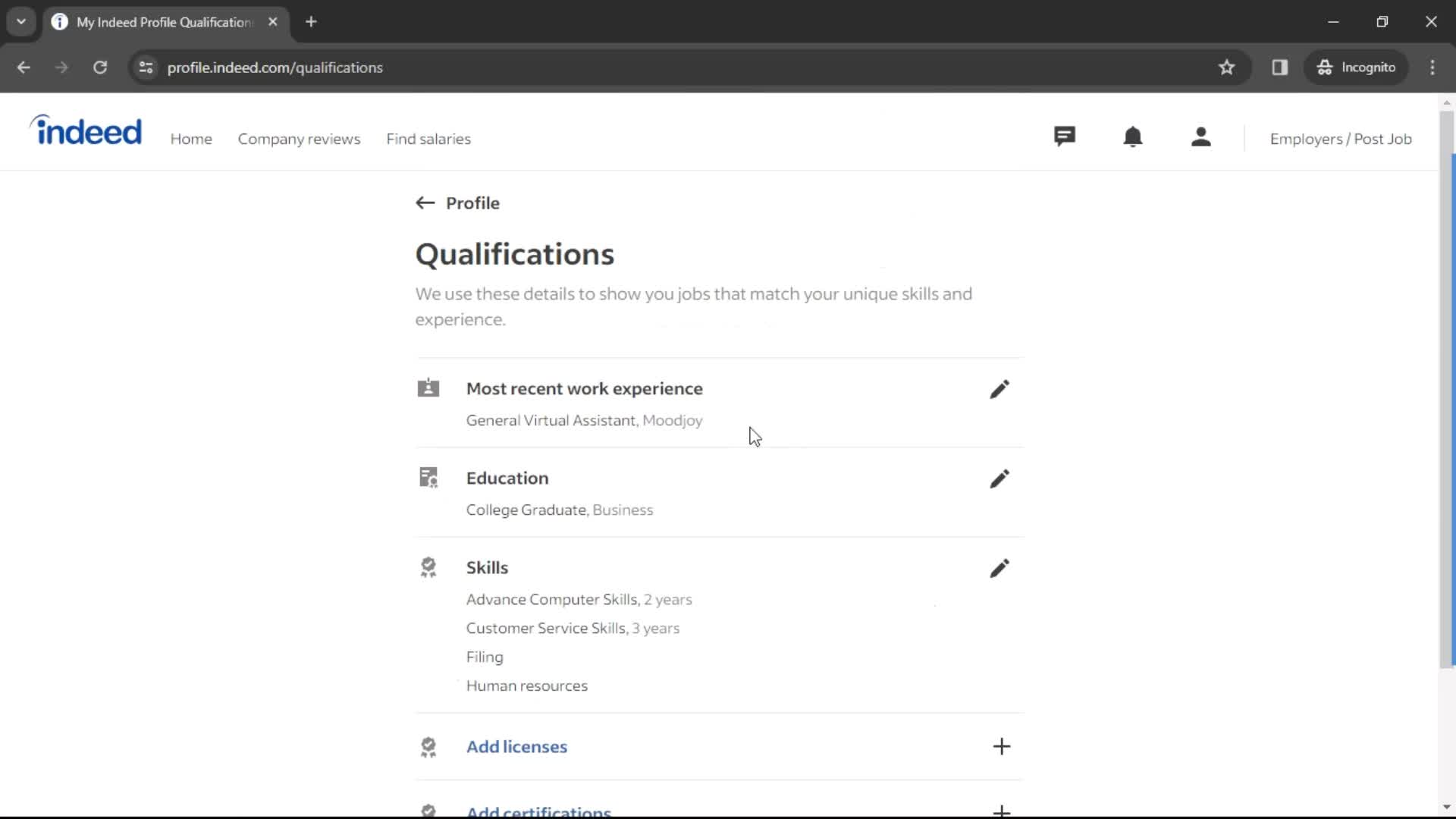The image size is (1456, 819).
Task: Click the Indeed user account profile icon
Action: (x=1200, y=138)
